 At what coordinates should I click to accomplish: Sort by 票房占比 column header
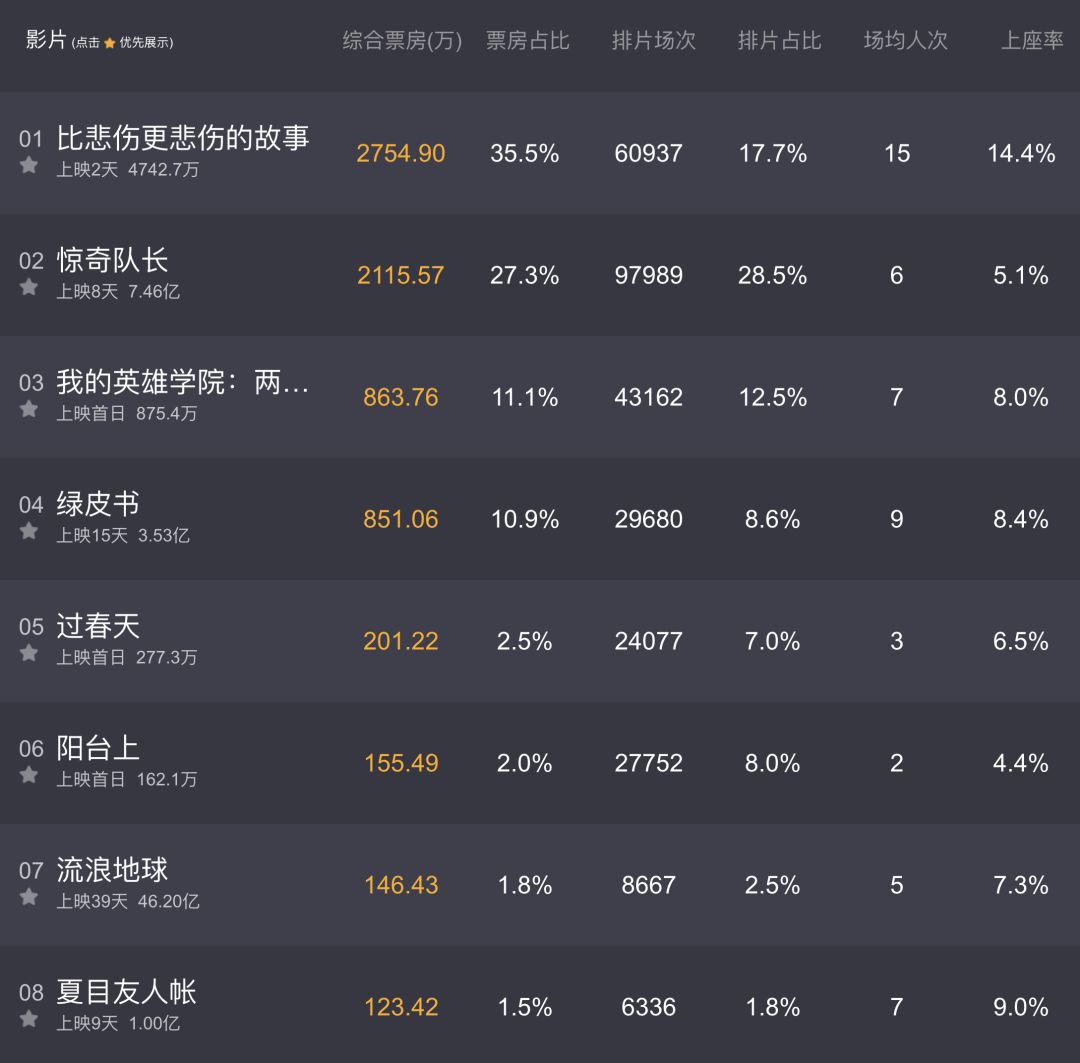click(527, 41)
